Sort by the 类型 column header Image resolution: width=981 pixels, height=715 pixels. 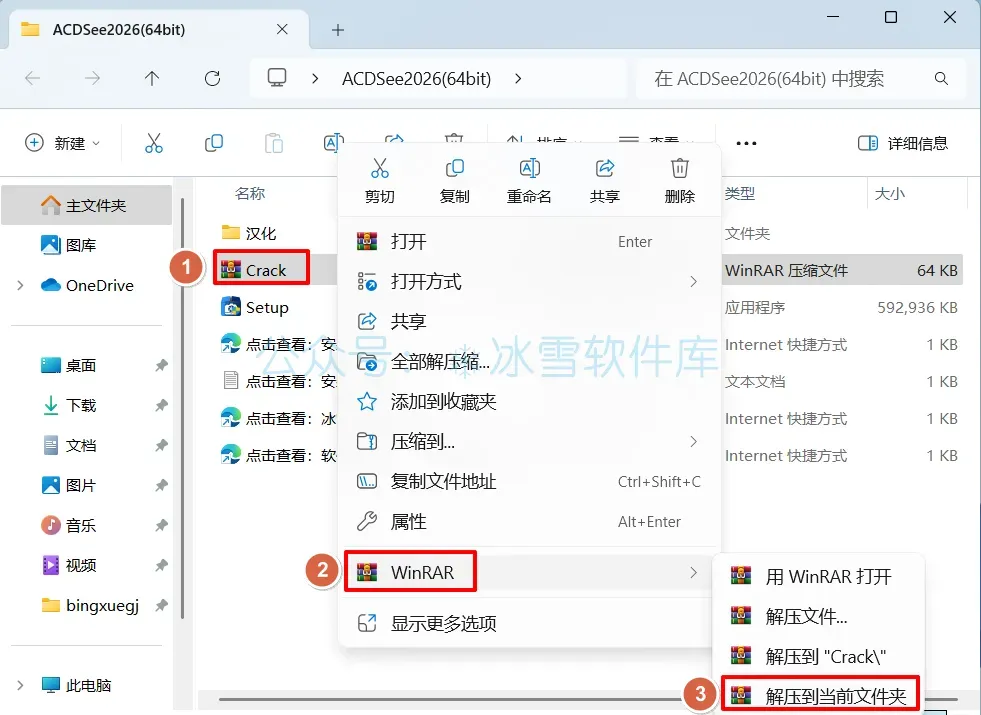click(x=740, y=194)
